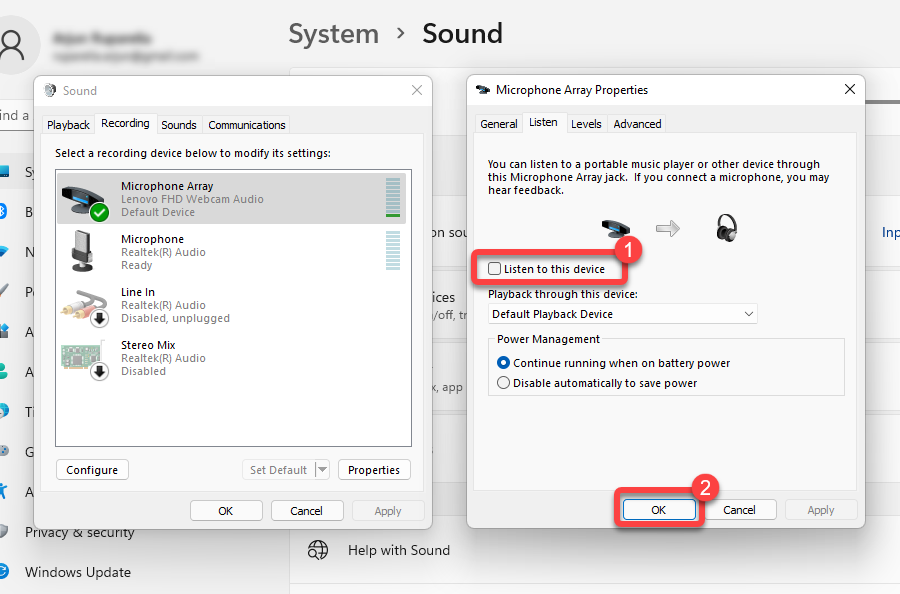Image resolution: width=900 pixels, height=594 pixels.
Task: Switch to the Levels tab
Action: [x=586, y=124]
